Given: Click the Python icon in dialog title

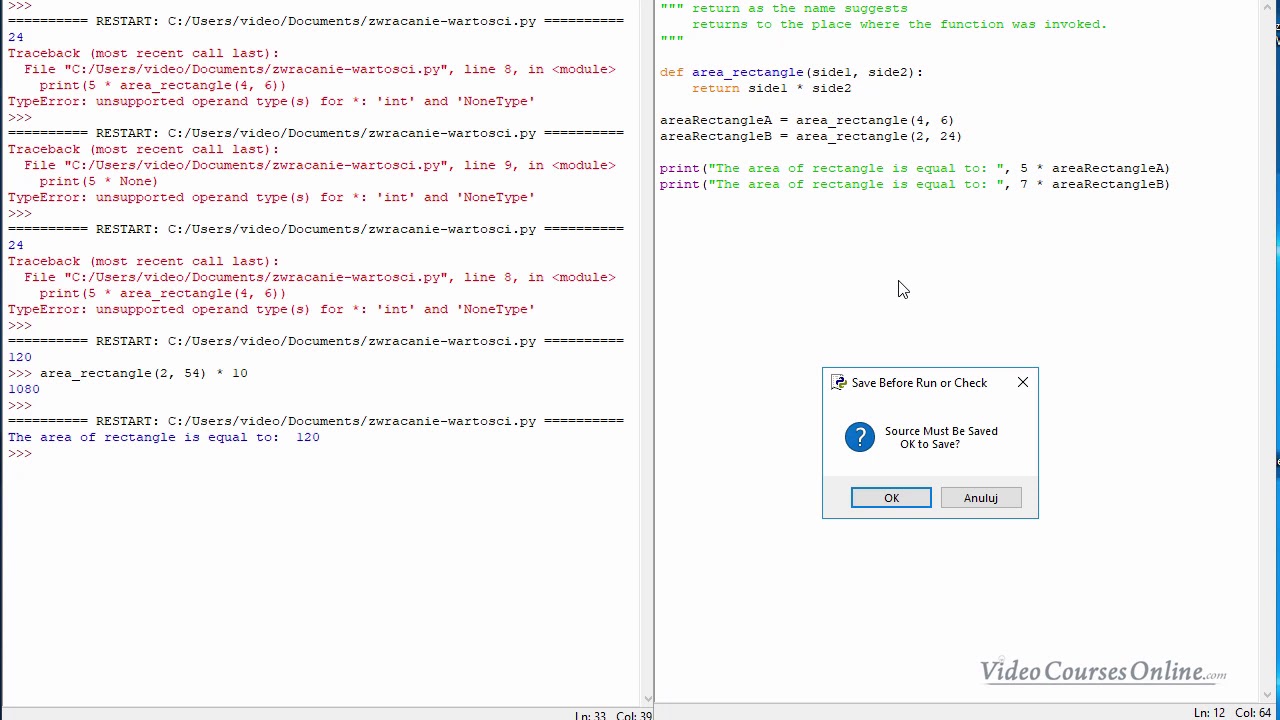Looking at the screenshot, I should [x=838, y=383].
